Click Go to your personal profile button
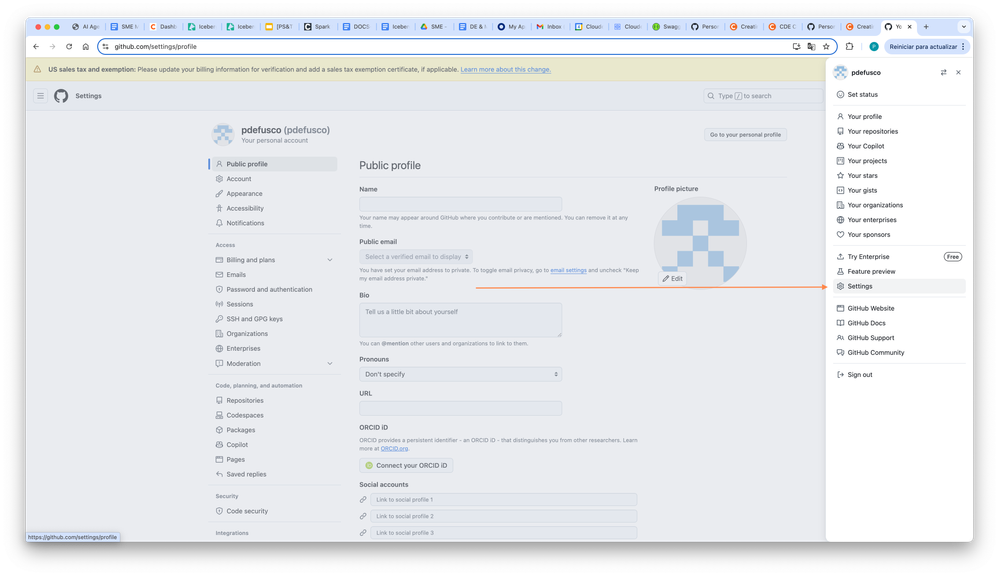 [745, 135]
